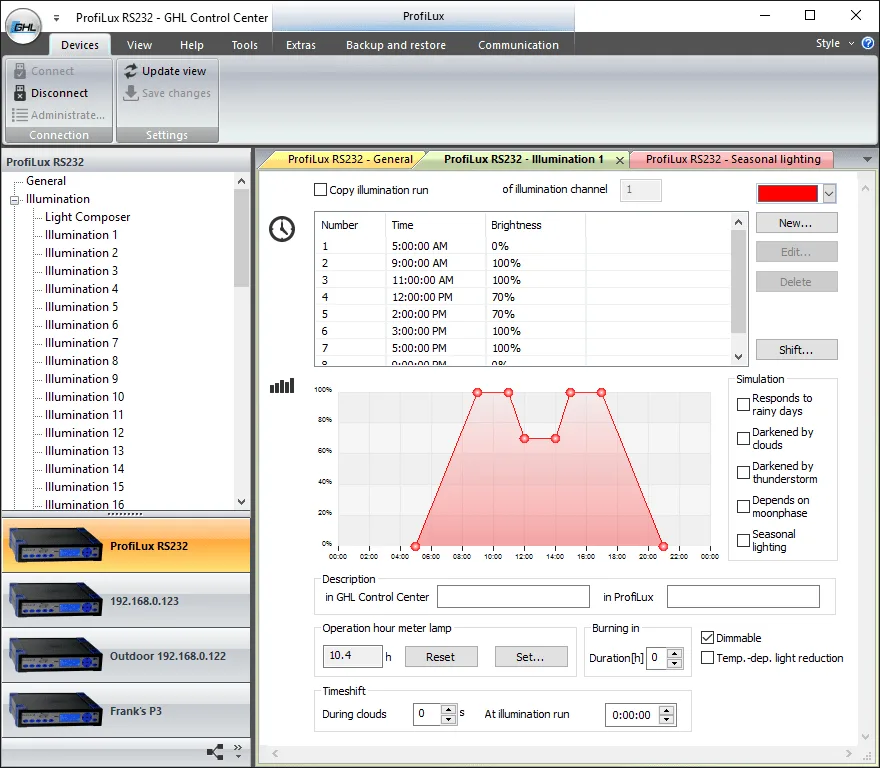Click the clock icon beside the illumination table
Viewport: 880px width, 768px height.
282,229
